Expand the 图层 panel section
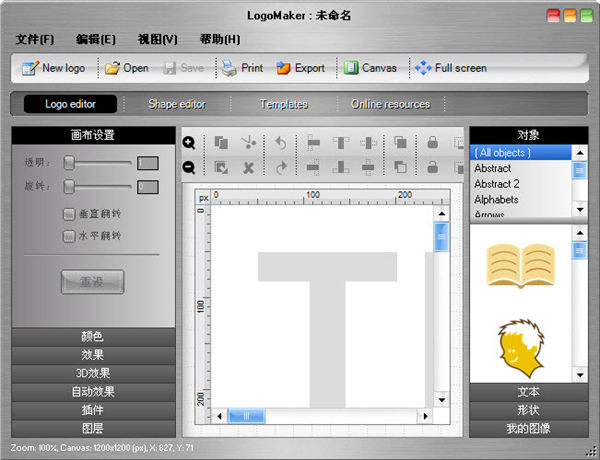The width and height of the screenshot is (600, 460). pyautogui.click(x=92, y=428)
